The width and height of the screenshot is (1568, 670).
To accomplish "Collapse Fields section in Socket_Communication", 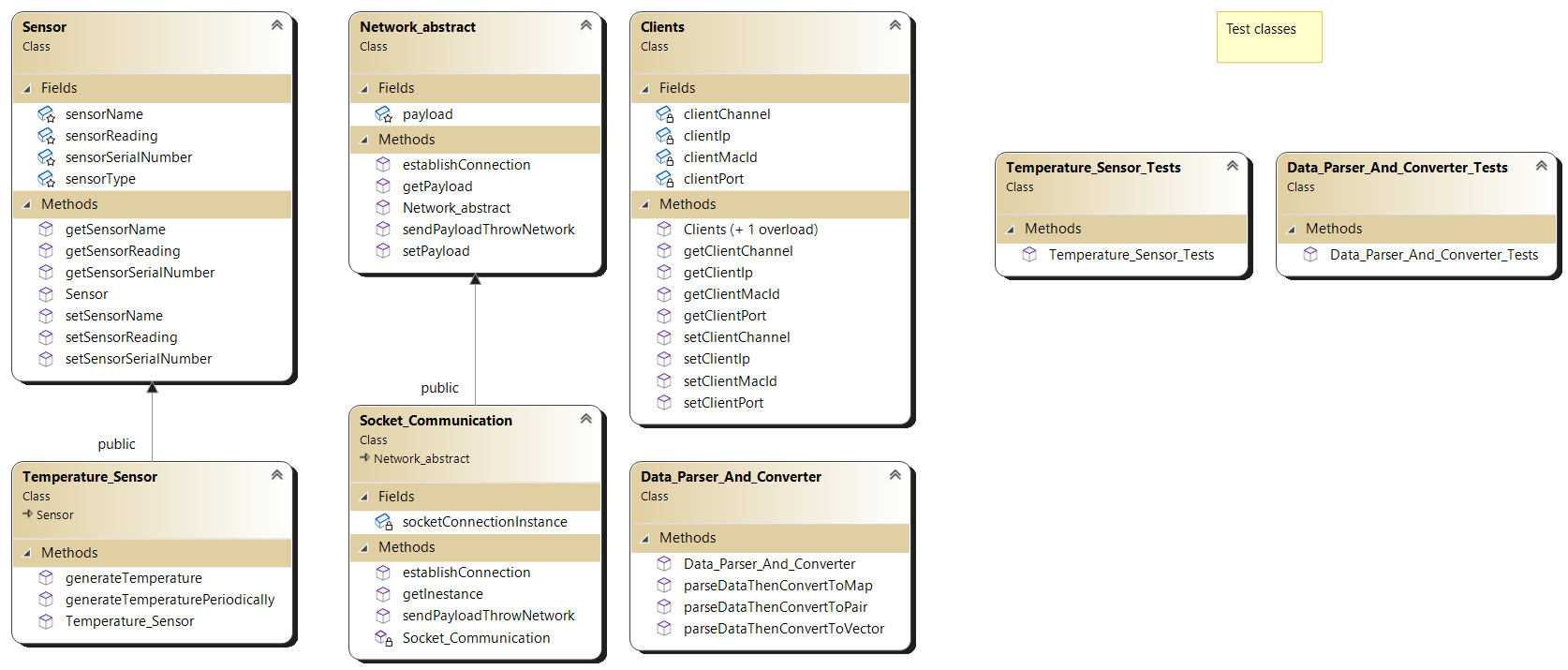I will click(364, 498).
